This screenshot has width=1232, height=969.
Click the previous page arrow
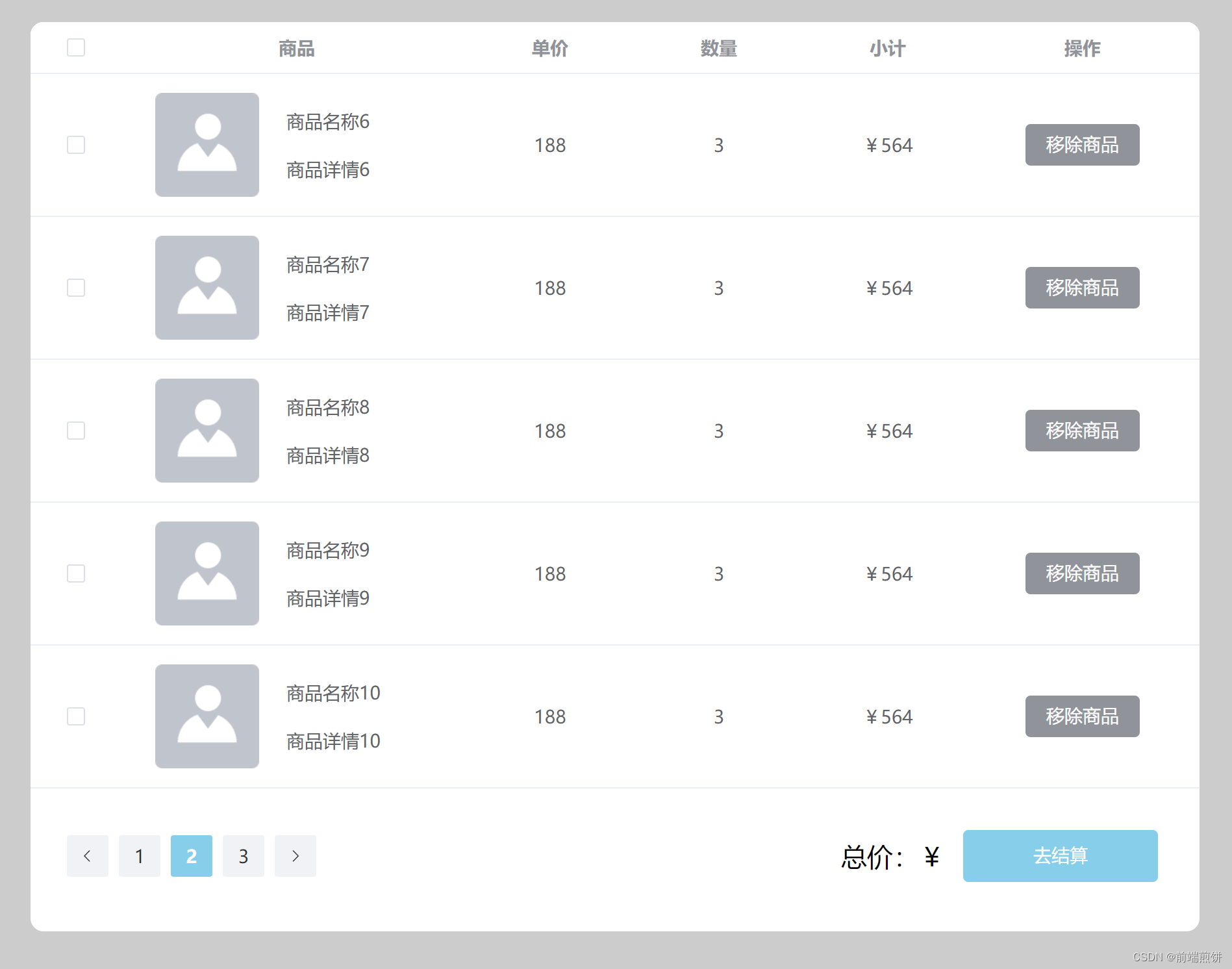(x=87, y=856)
